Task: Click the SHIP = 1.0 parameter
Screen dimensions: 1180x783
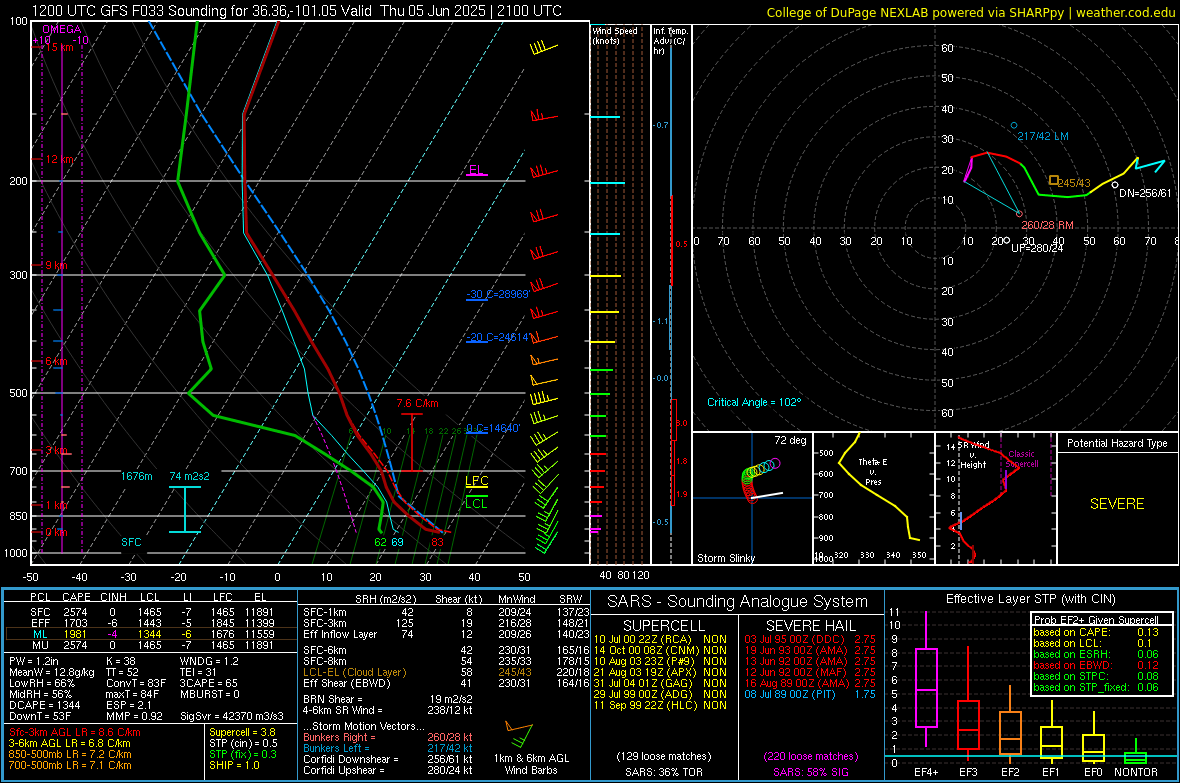Action: tap(234, 765)
